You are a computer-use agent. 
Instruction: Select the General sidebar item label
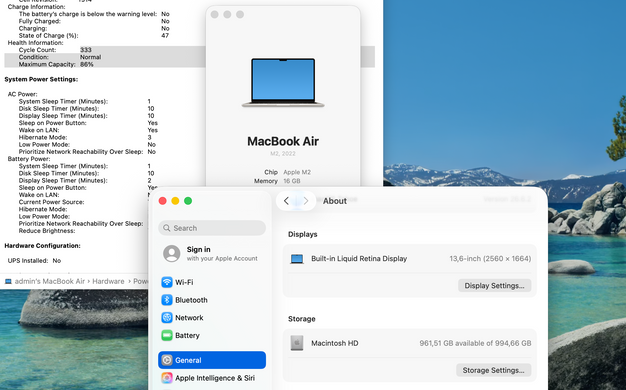tap(188, 360)
